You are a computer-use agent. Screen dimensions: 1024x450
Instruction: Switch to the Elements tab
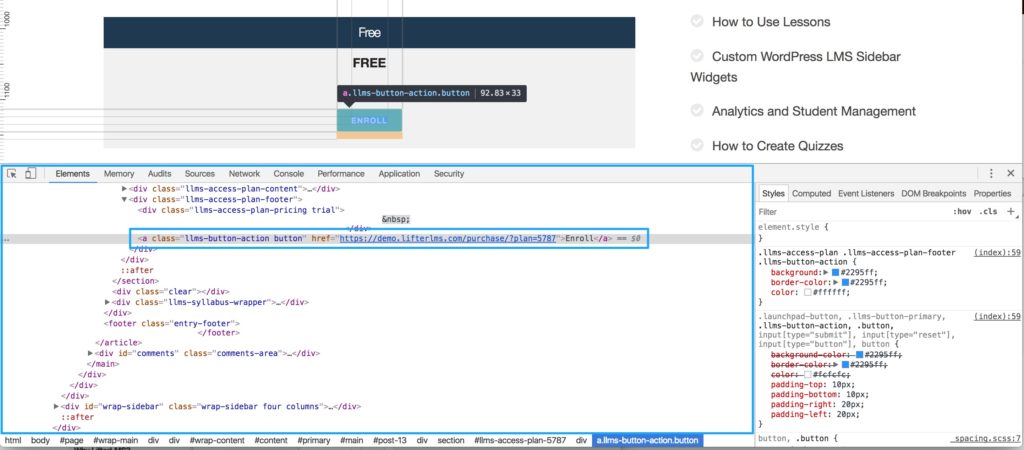[72, 174]
